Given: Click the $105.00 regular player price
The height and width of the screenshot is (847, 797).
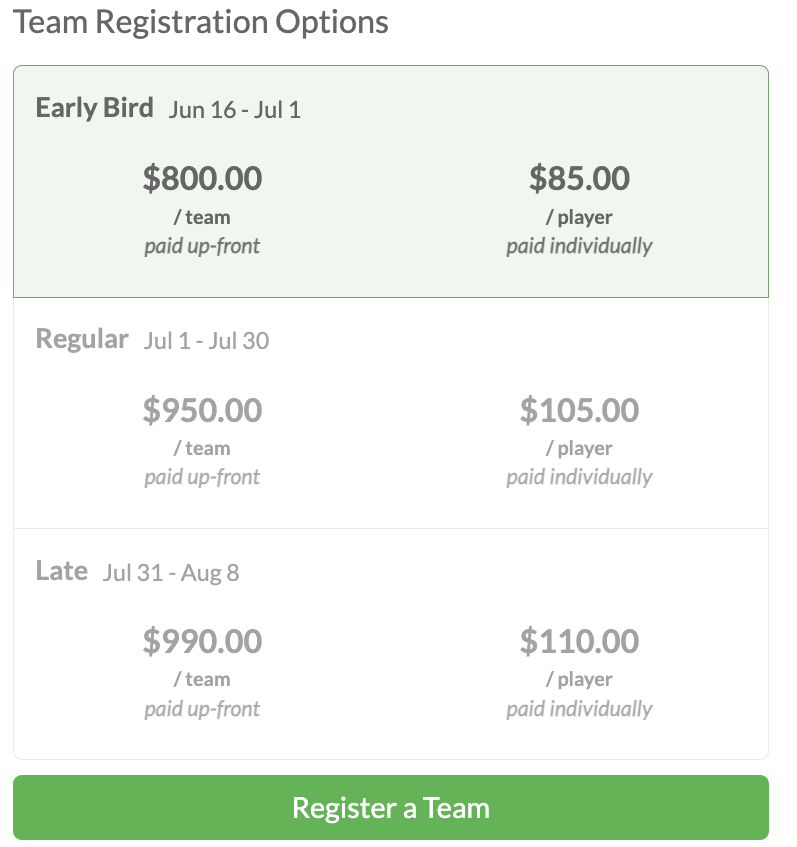Looking at the screenshot, I should click(x=579, y=409).
